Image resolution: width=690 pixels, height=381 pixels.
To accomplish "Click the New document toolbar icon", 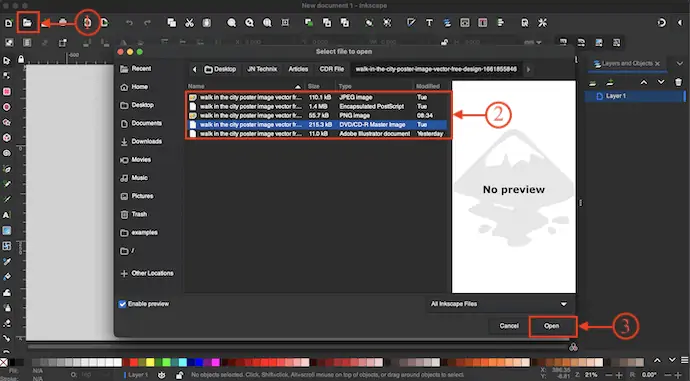I will pos(9,23).
